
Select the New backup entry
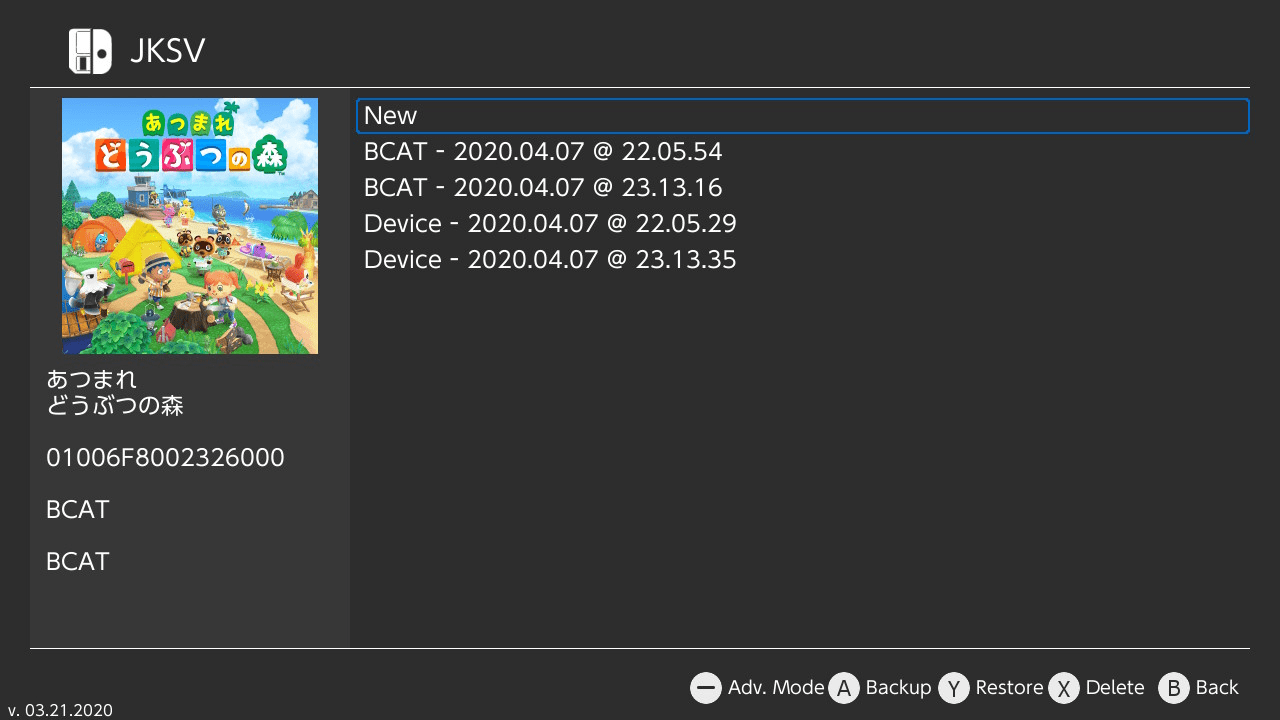[803, 116]
